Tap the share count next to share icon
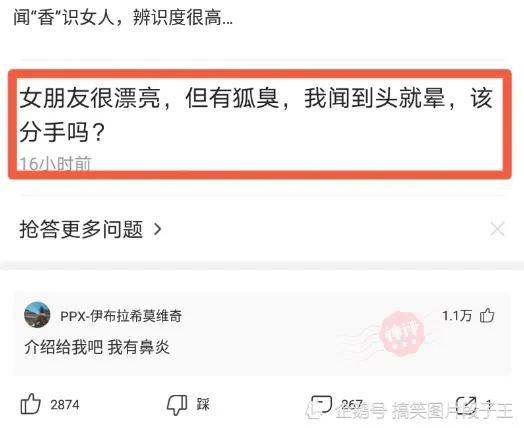 click(x=489, y=405)
